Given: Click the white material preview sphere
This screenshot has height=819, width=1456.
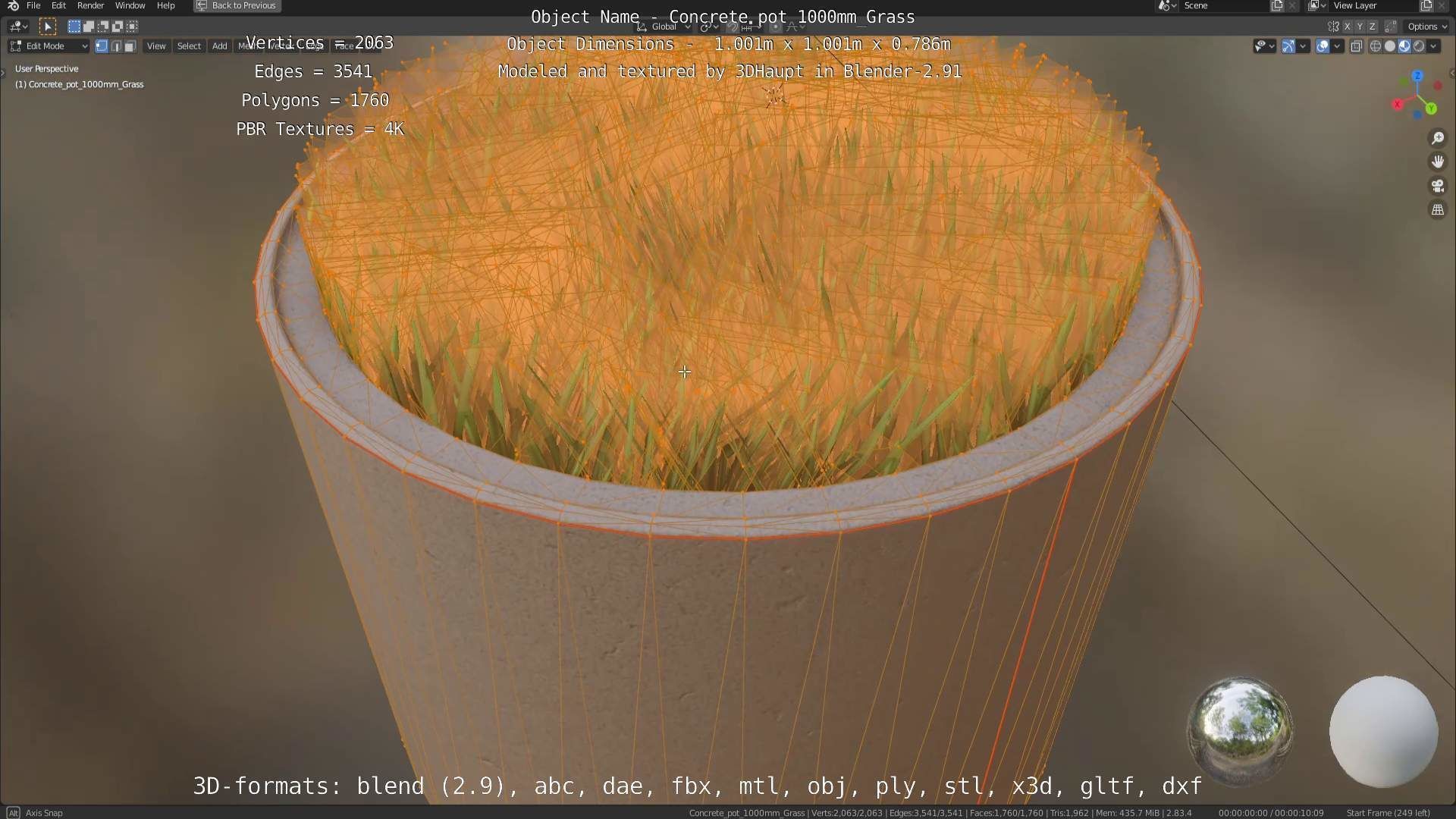Looking at the screenshot, I should click(1383, 732).
